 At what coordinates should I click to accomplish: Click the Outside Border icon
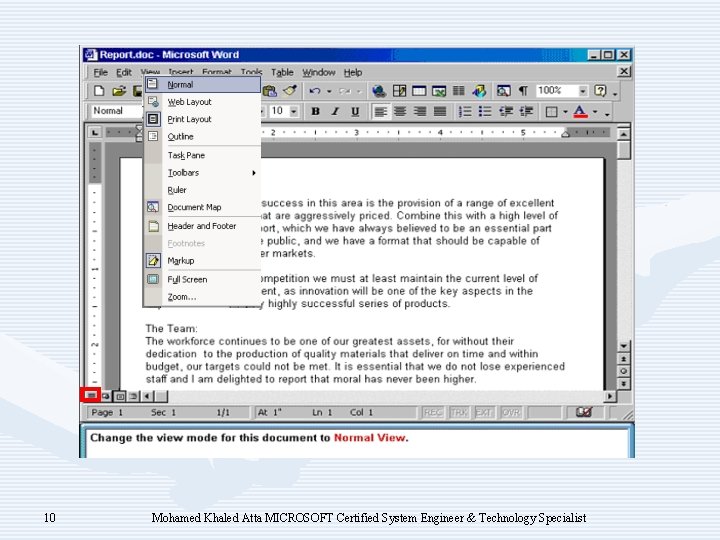point(551,112)
